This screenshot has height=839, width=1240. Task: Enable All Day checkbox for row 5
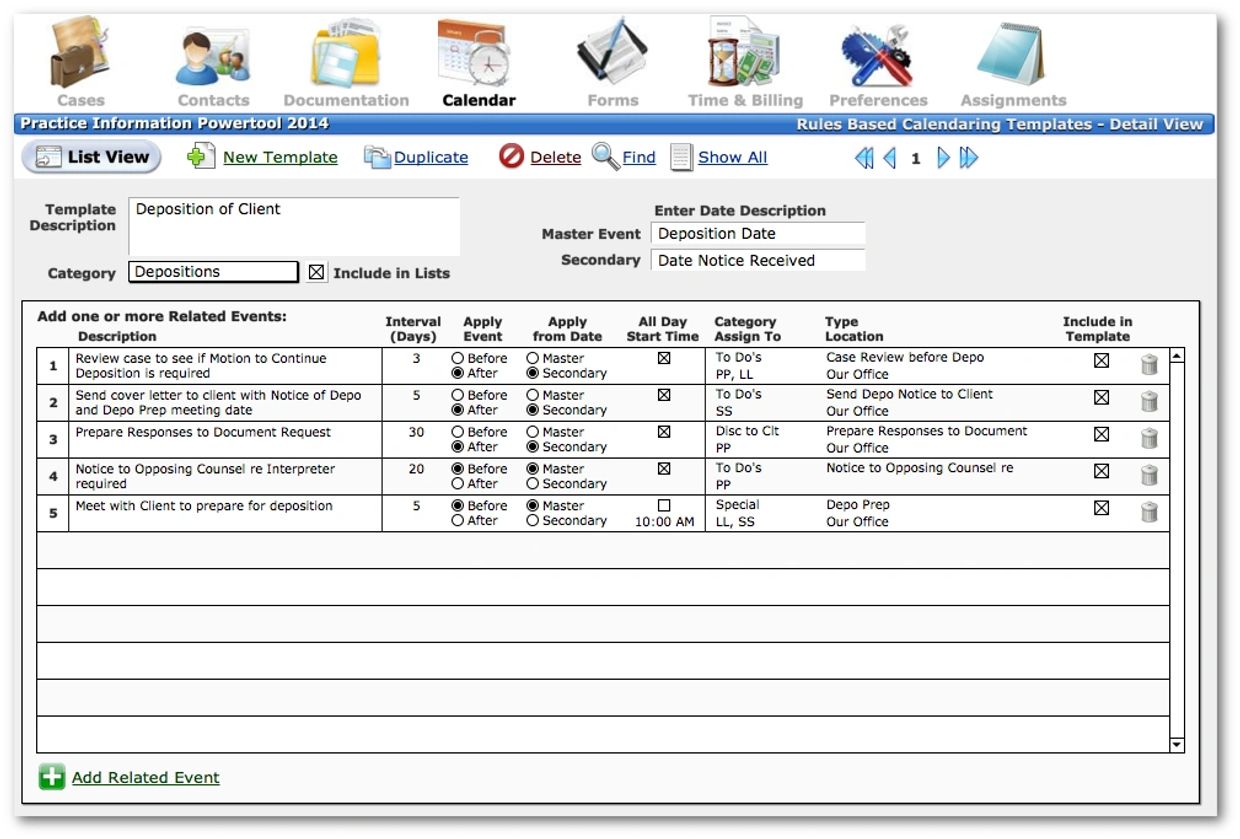click(663, 506)
